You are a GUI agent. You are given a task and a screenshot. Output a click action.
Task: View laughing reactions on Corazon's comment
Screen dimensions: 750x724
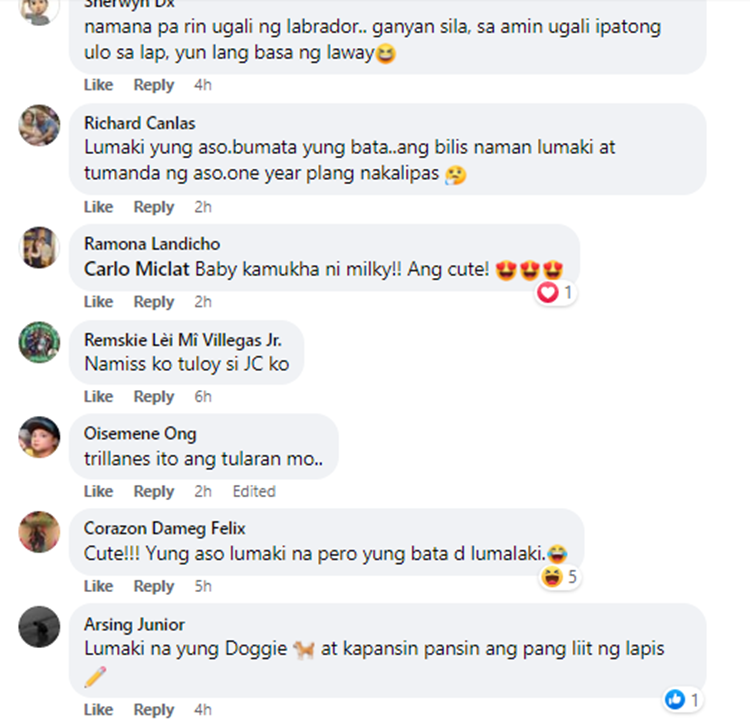coord(559,577)
